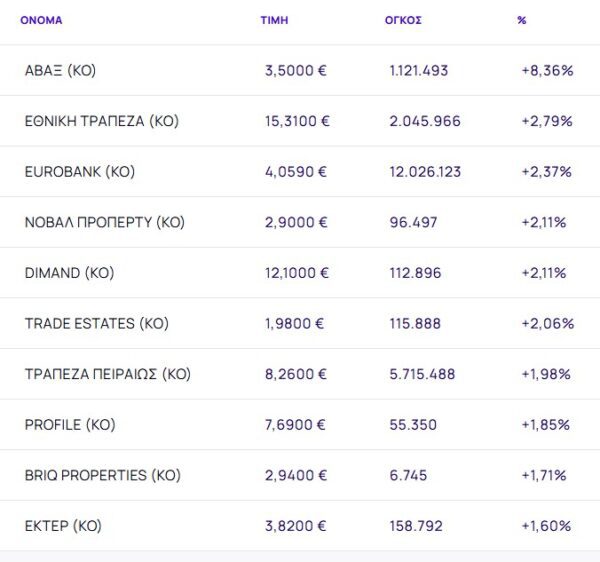Sort by ΟΓΚΟΣ column header
The image size is (600, 562).
[x=403, y=20]
